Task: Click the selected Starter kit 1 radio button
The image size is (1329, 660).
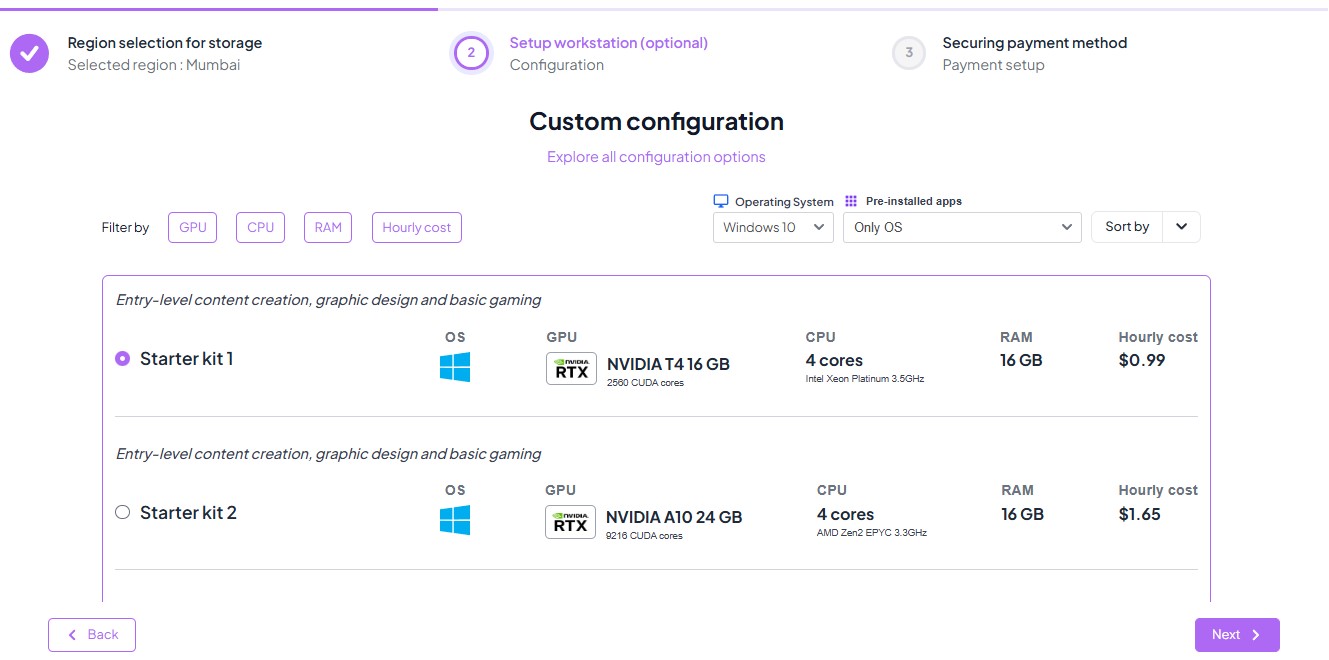Action: point(122,357)
